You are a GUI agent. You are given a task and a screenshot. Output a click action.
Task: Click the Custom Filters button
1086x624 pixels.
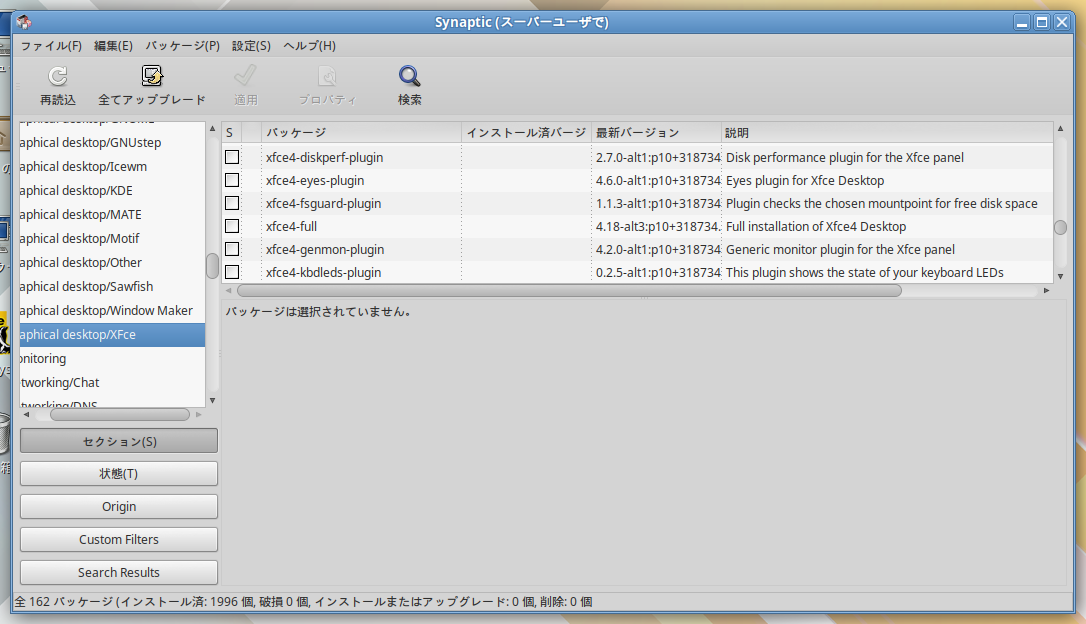[x=118, y=540]
